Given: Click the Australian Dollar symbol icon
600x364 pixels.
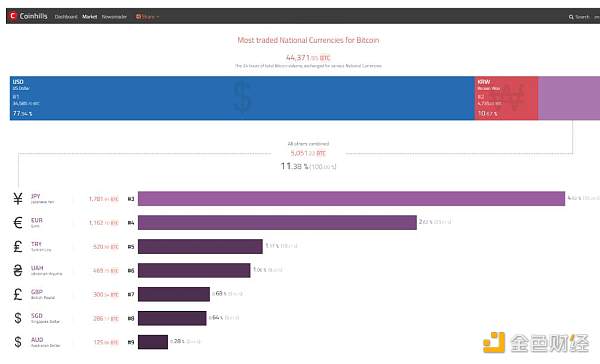Looking at the screenshot, I should click(x=18, y=342).
